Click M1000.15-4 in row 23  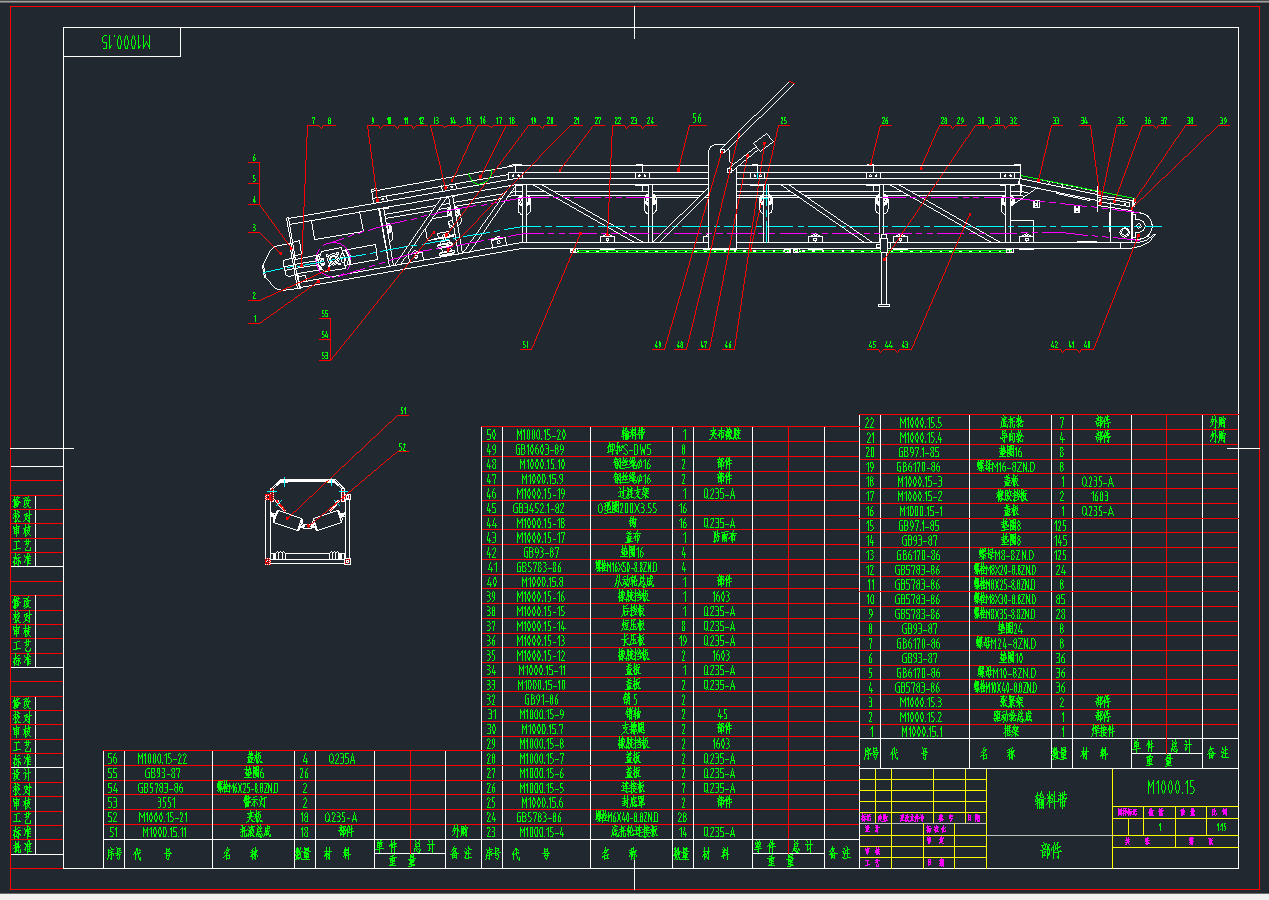click(x=541, y=832)
